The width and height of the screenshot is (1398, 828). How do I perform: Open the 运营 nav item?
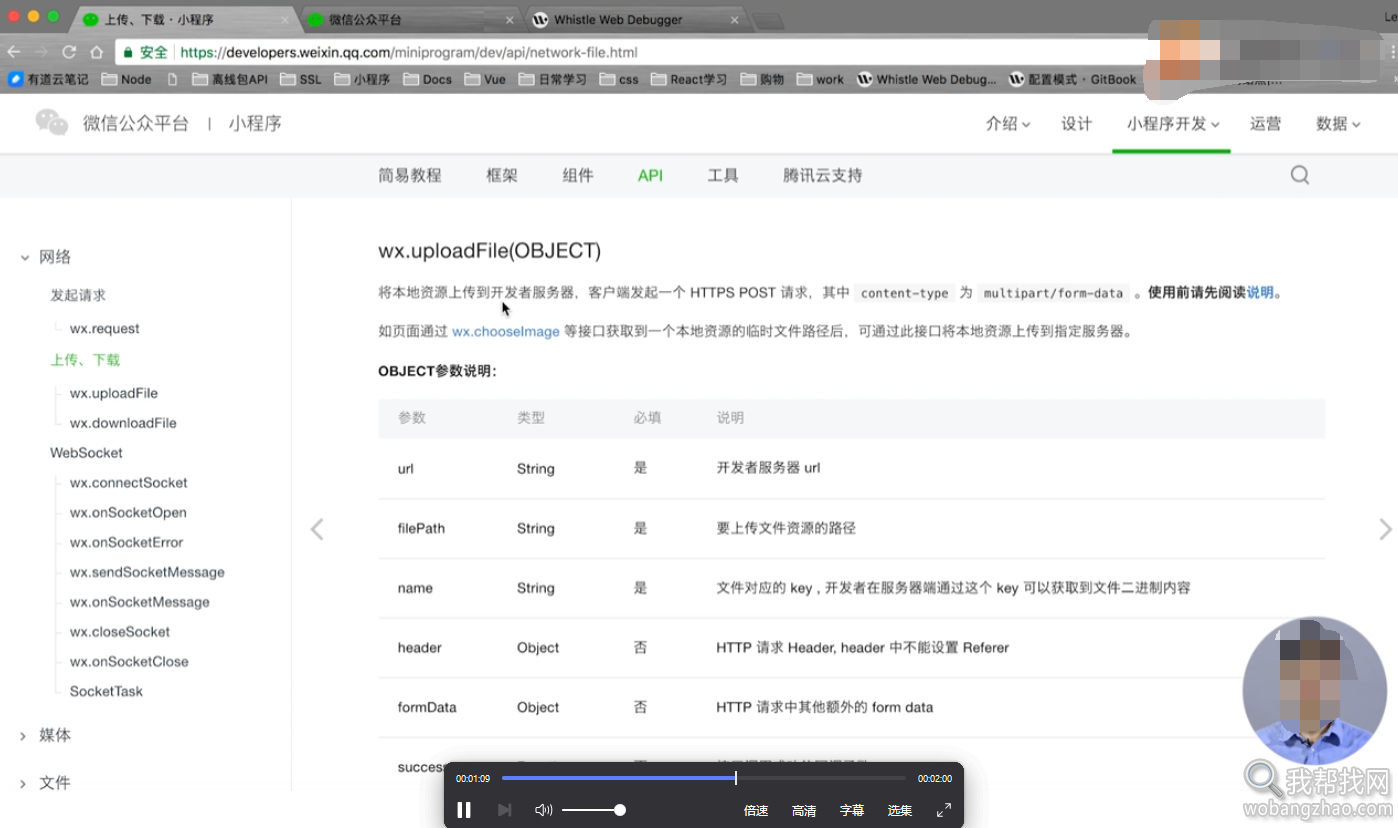tap(1265, 123)
